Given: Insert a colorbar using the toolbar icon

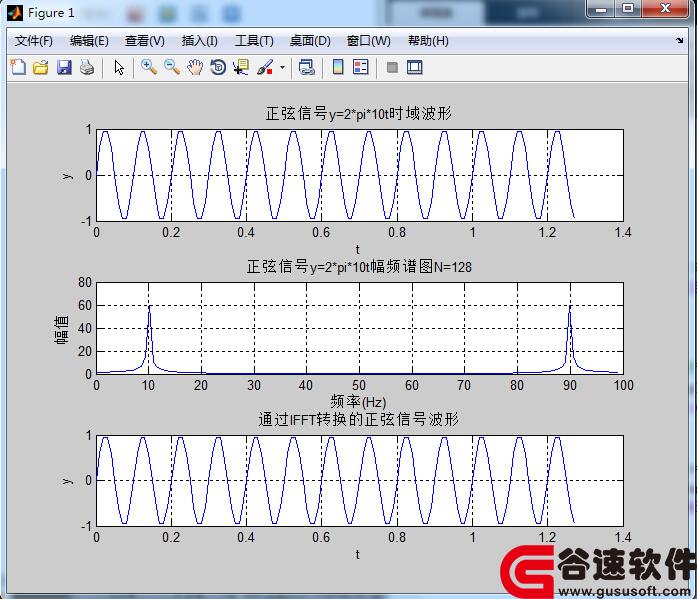Looking at the screenshot, I should [x=338, y=68].
